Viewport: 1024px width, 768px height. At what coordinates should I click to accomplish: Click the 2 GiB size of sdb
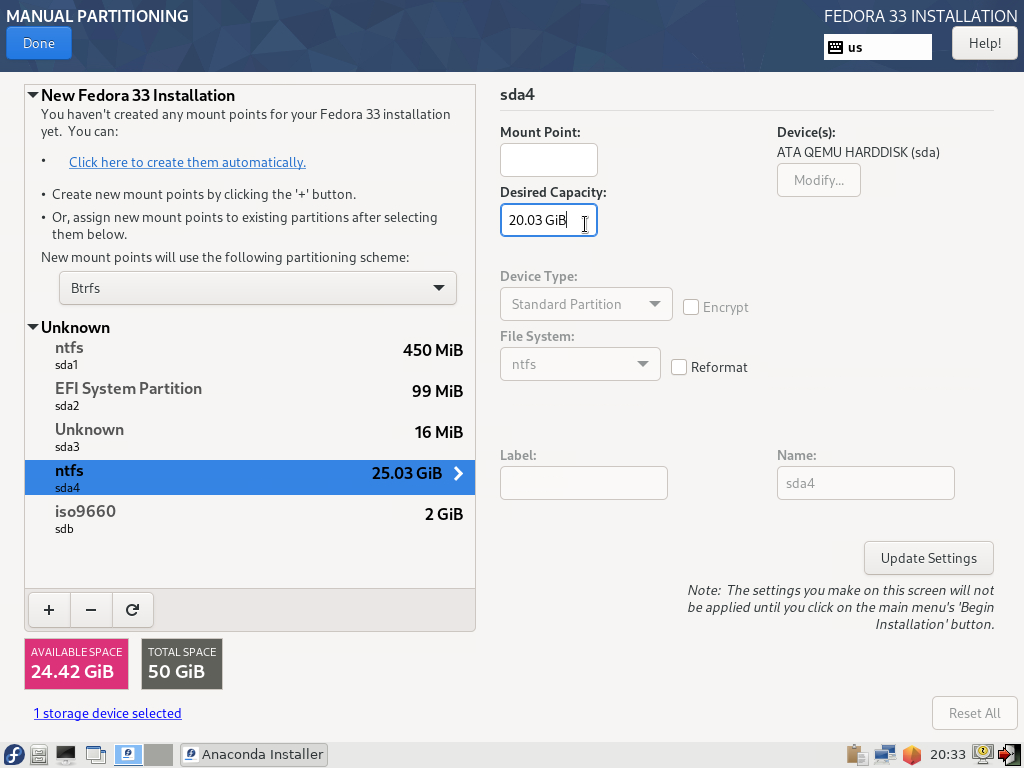444,515
